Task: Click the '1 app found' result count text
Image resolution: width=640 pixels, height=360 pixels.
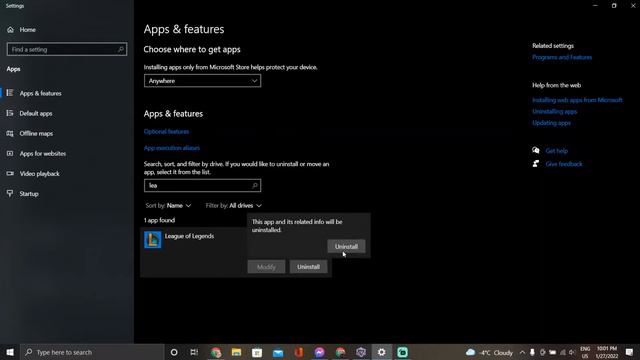Action: click(x=159, y=220)
